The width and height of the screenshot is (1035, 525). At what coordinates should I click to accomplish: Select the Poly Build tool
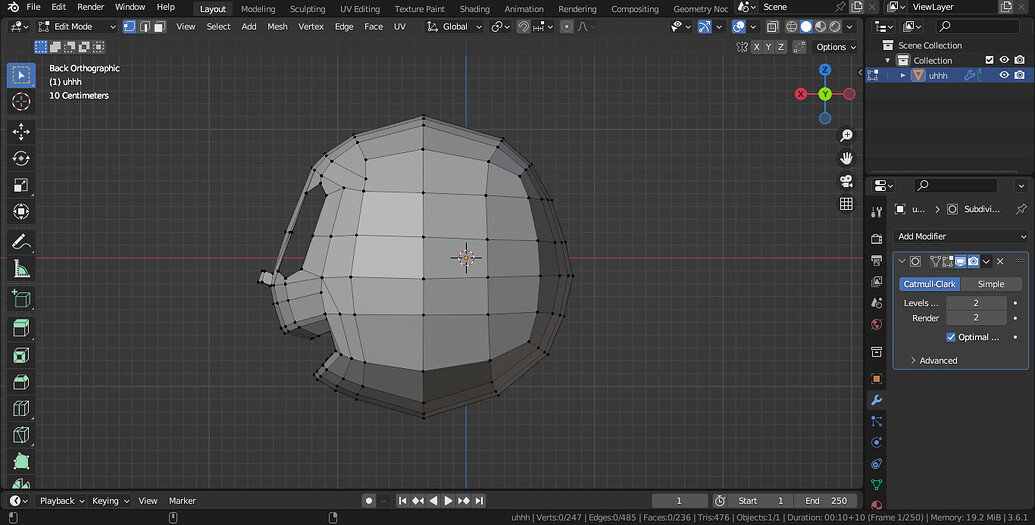tap(21, 461)
